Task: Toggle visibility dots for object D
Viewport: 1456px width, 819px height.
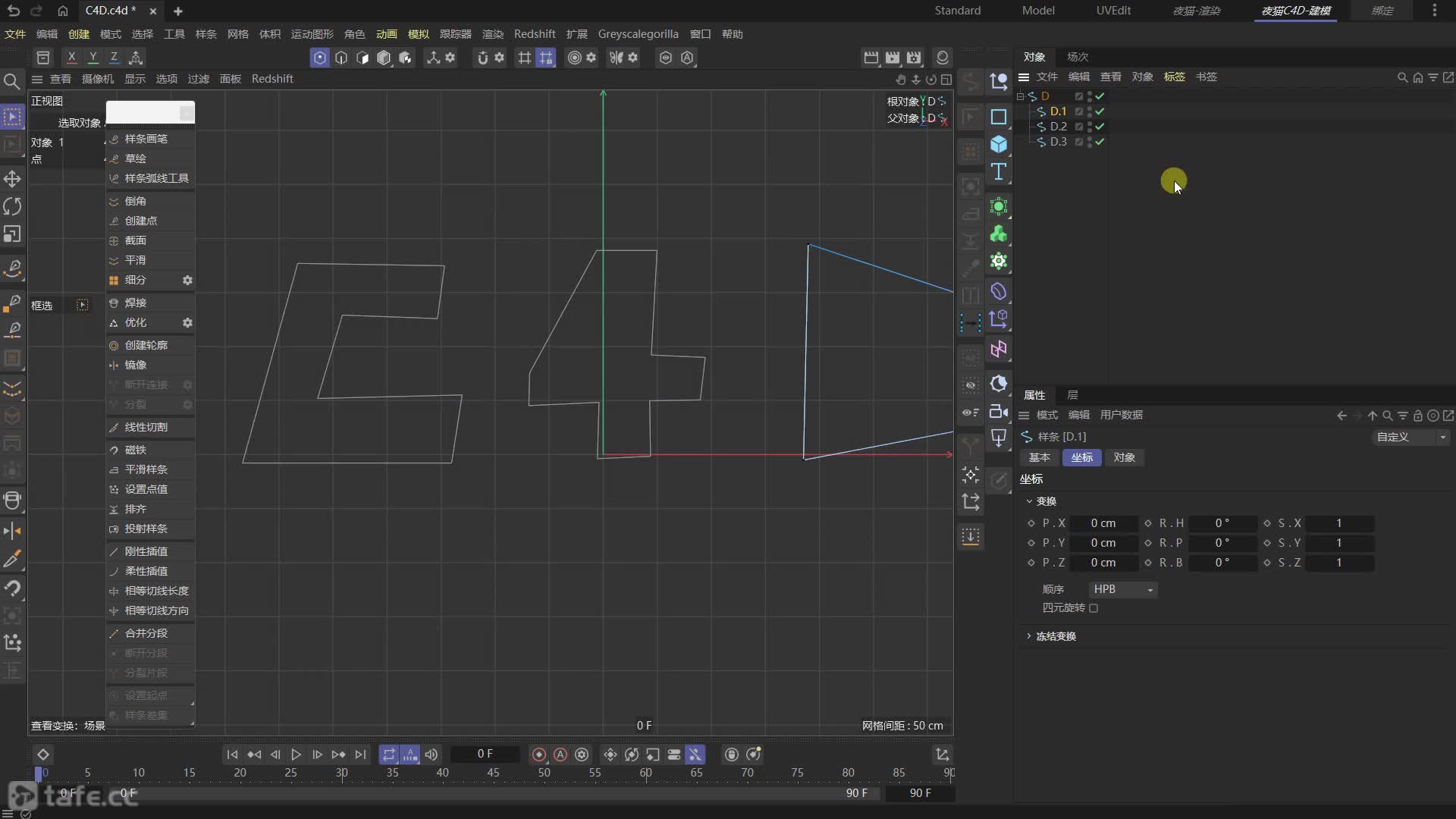Action: pyautogui.click(x=1090, y=96)
